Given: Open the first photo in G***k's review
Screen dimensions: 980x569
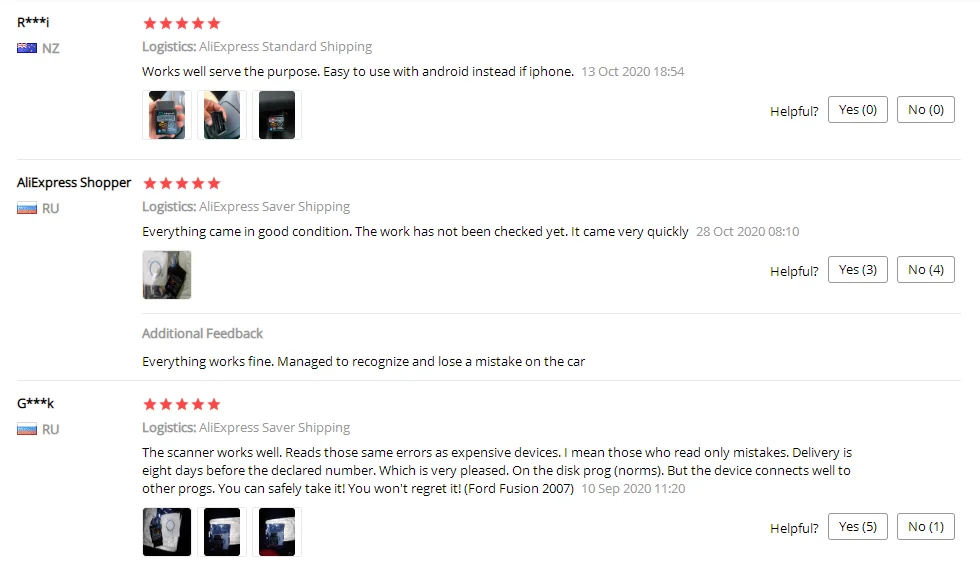Looking at the screenshot, I should [x=167, y=532].
